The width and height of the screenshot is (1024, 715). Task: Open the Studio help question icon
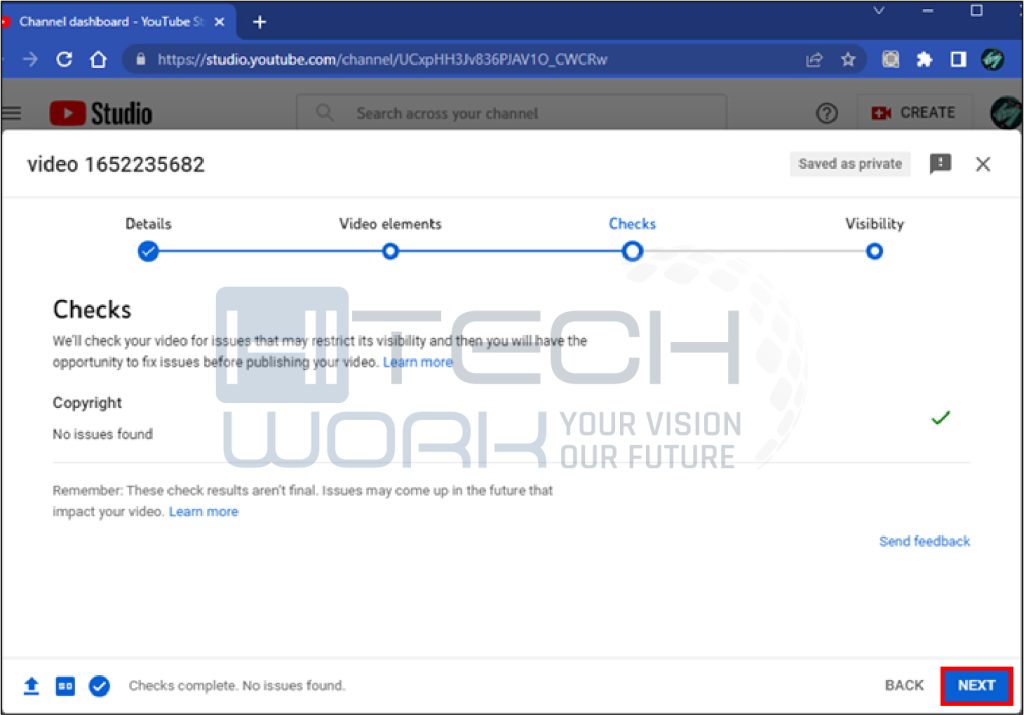point(827,114)
